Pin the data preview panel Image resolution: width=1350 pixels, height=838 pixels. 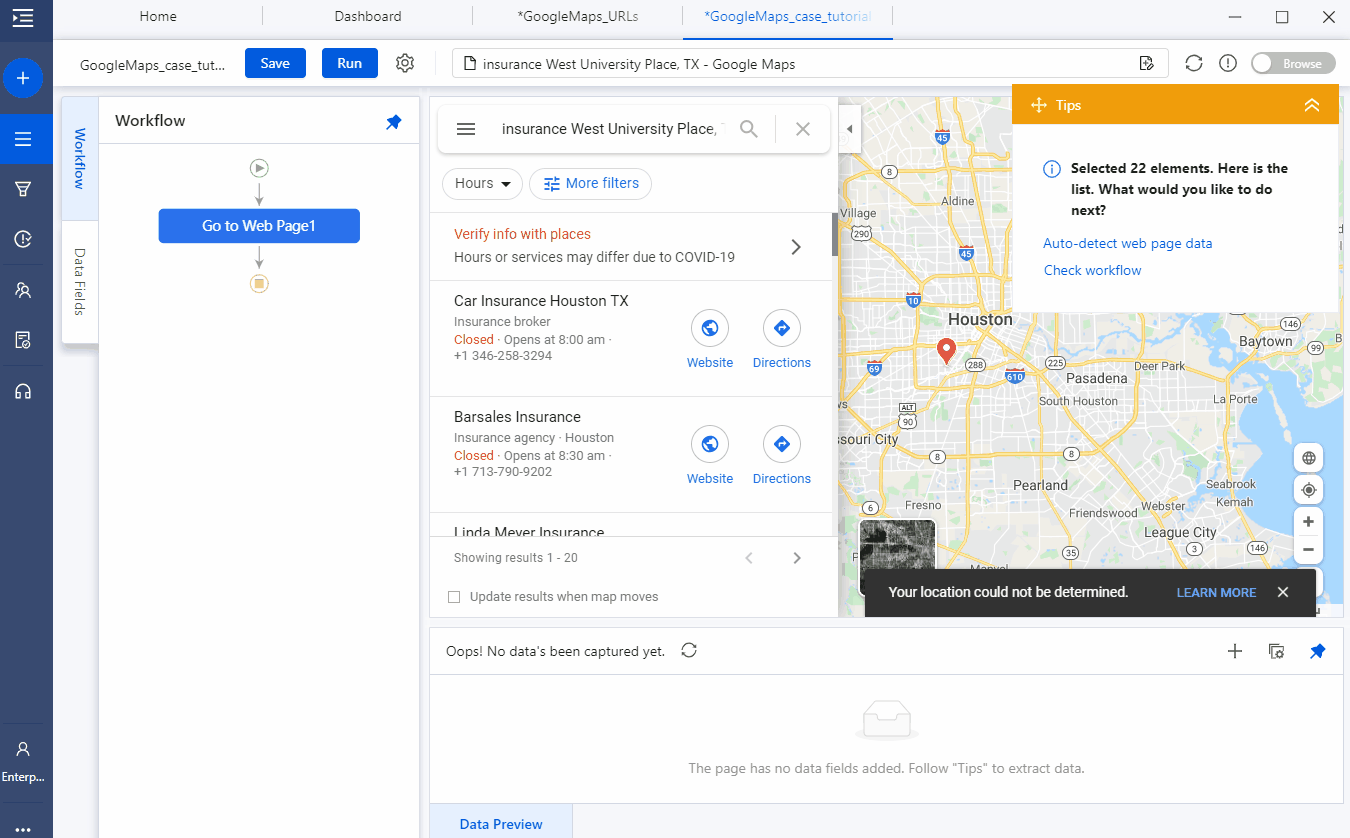point(1318,651)
